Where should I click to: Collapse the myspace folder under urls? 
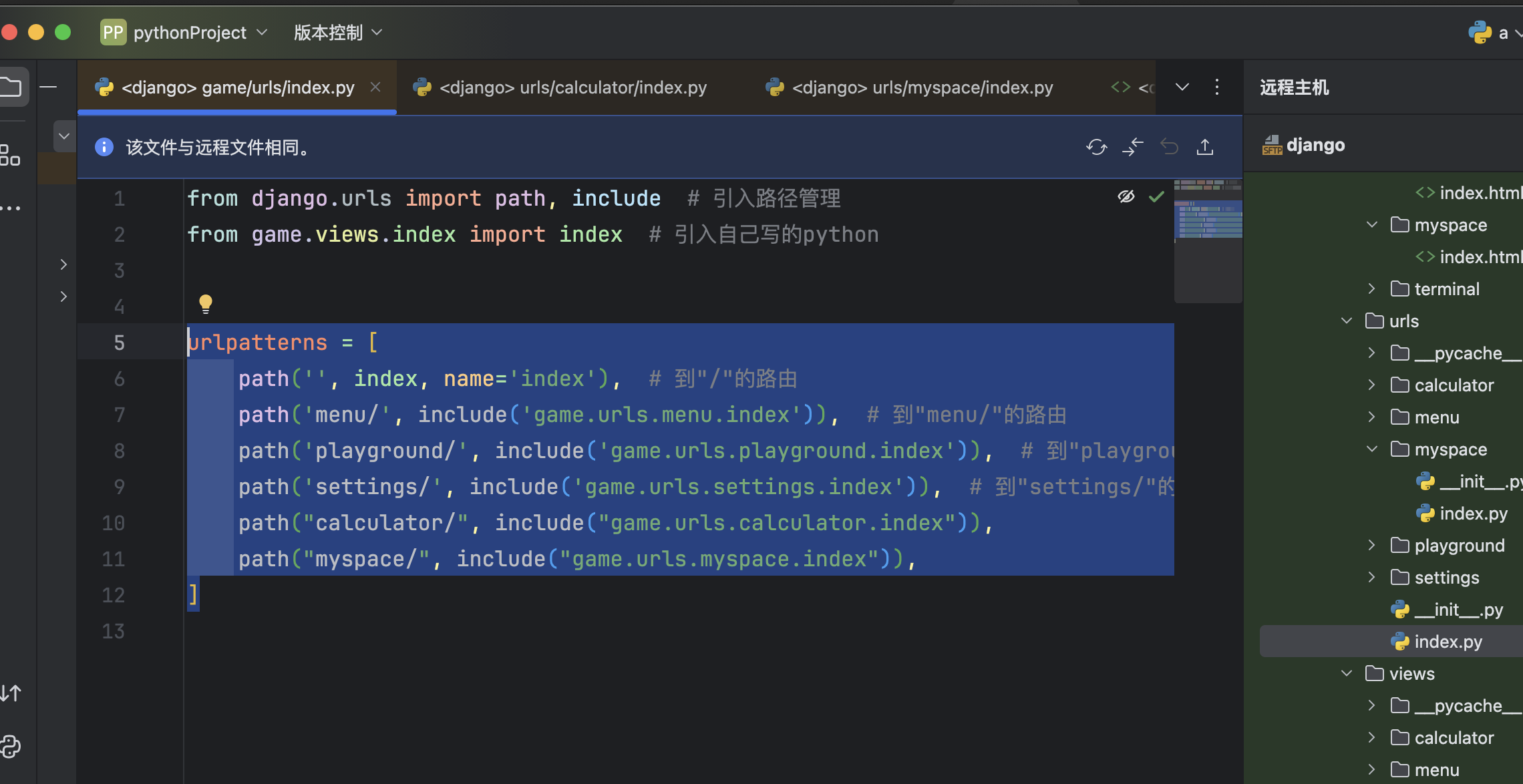[x=1372, y=449]
